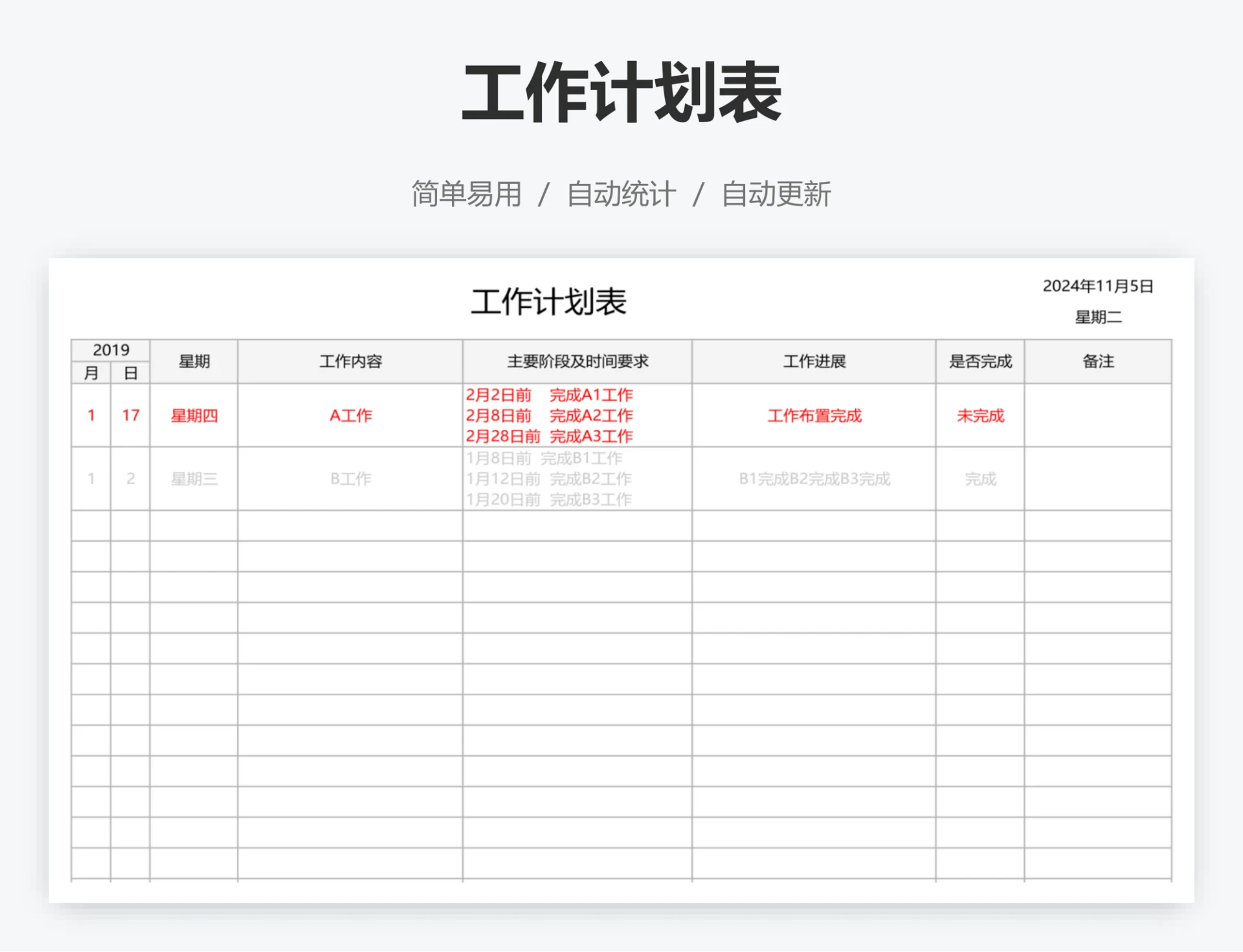Click the 日 column header

[x=131, y=373]
